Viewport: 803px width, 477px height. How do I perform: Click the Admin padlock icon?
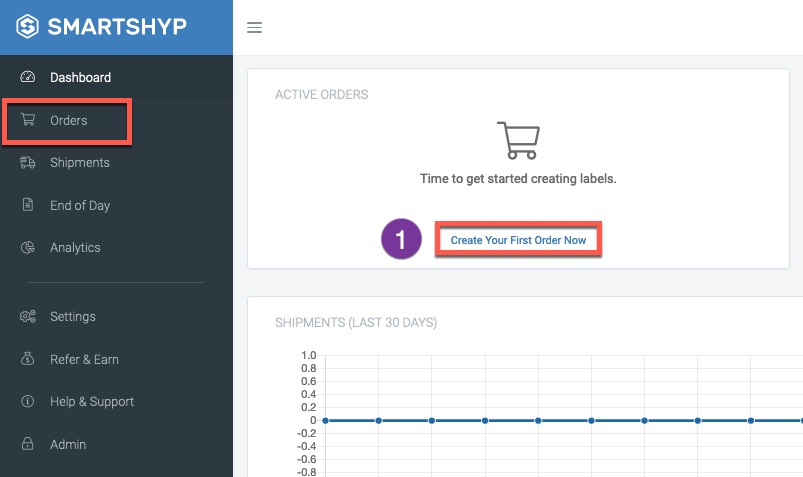click(x=28, y=444)
